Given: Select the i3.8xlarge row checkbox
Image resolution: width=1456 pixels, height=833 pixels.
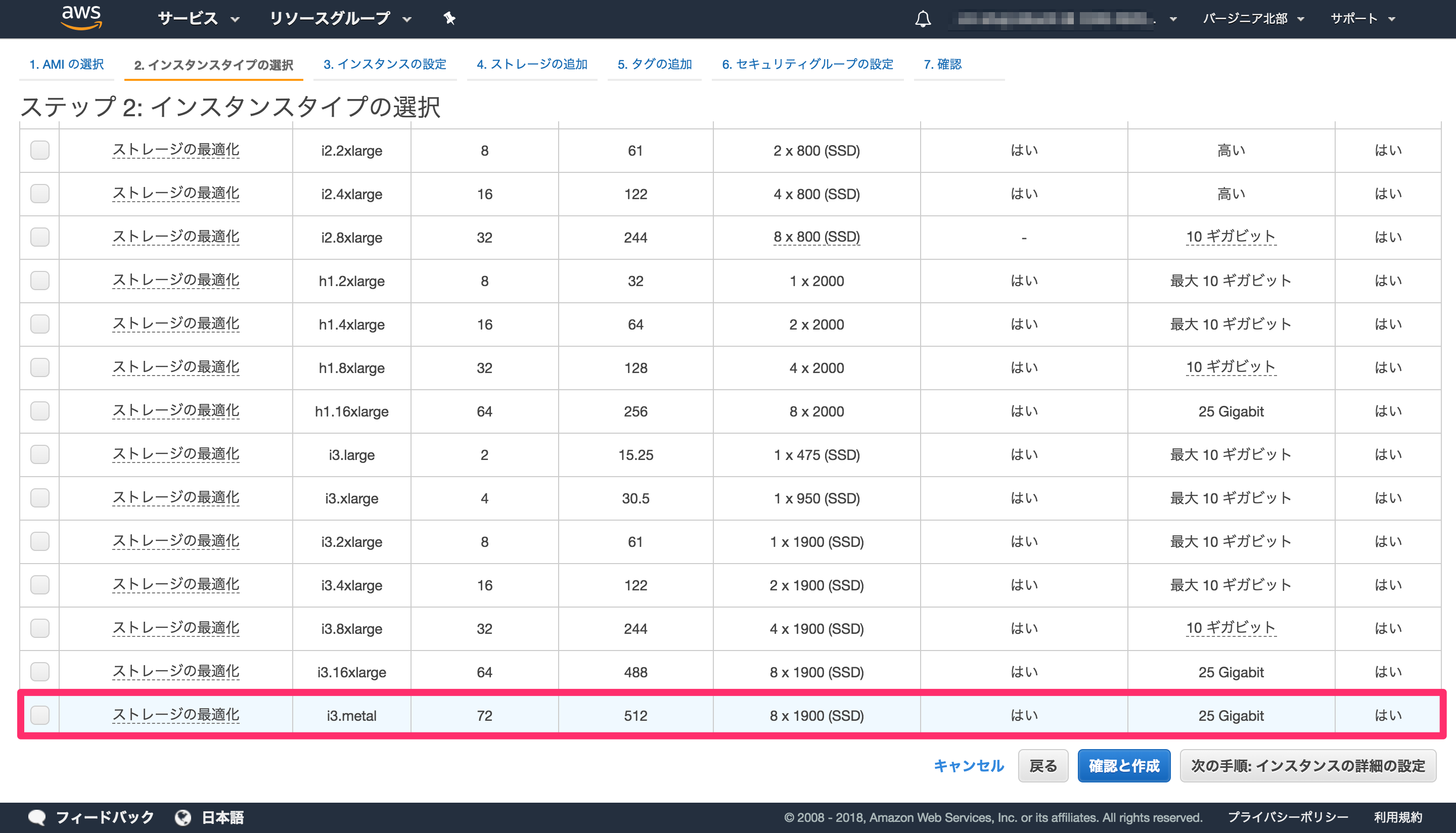Looking at the screenshot, I should click(x=40, y=629).
